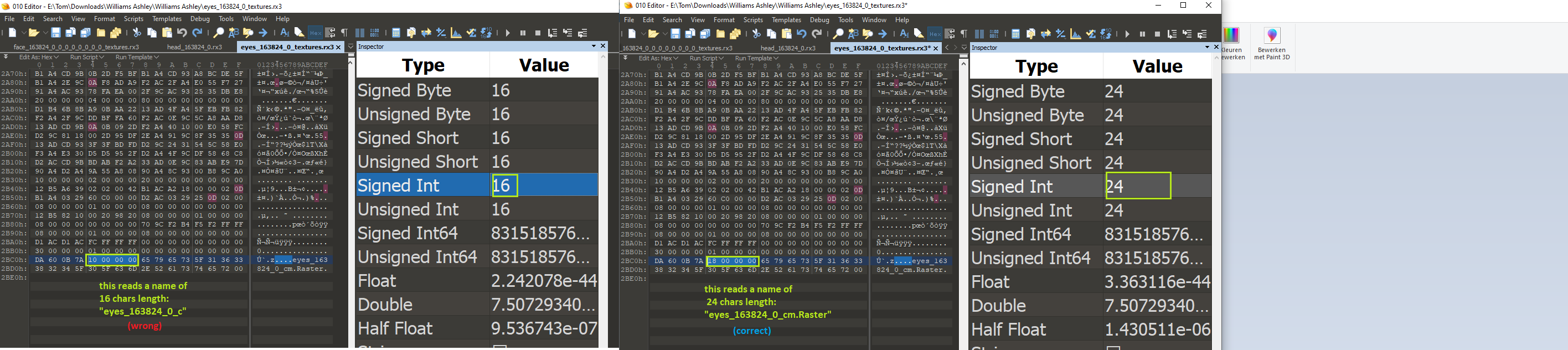Open Checksum tool in the value-16 window
The height and width of the screenshot is (350, 1568).
click(x=471, y=33)
